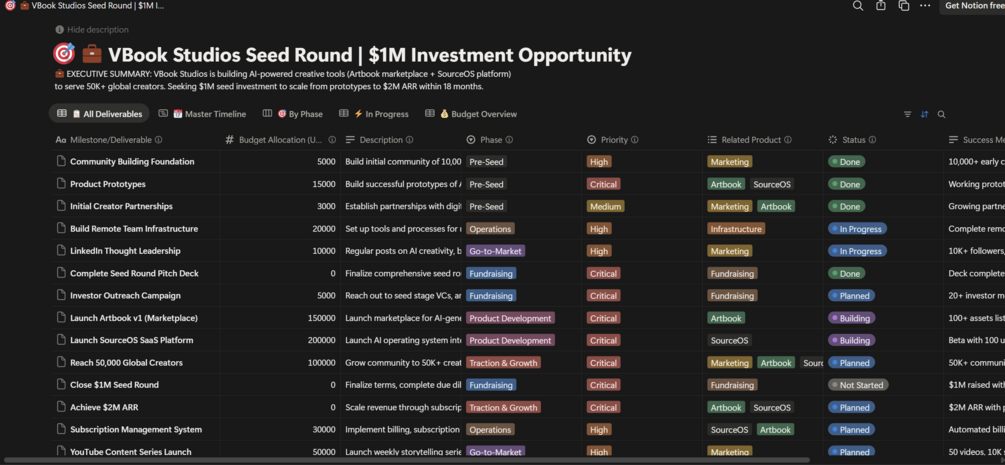Click the duplicate page icon
The width and height of the screenshot is (1005, 465).
(903, 6)
